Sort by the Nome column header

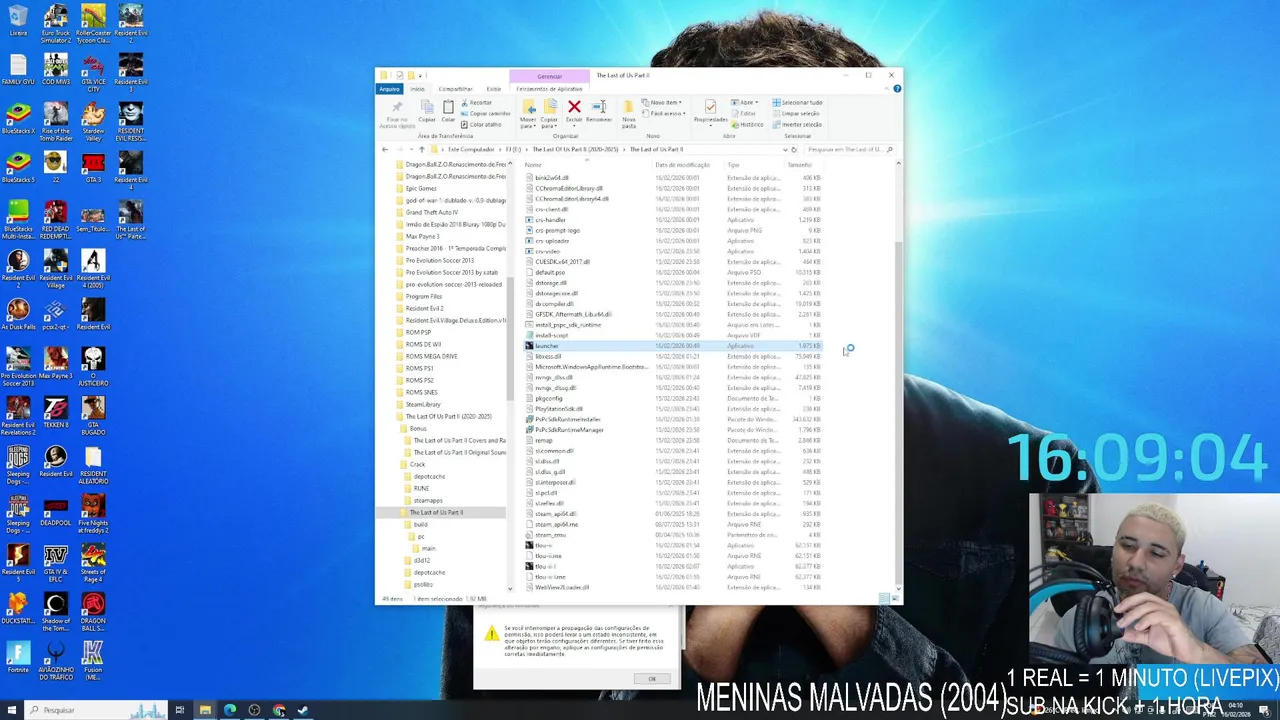[533, 165]
